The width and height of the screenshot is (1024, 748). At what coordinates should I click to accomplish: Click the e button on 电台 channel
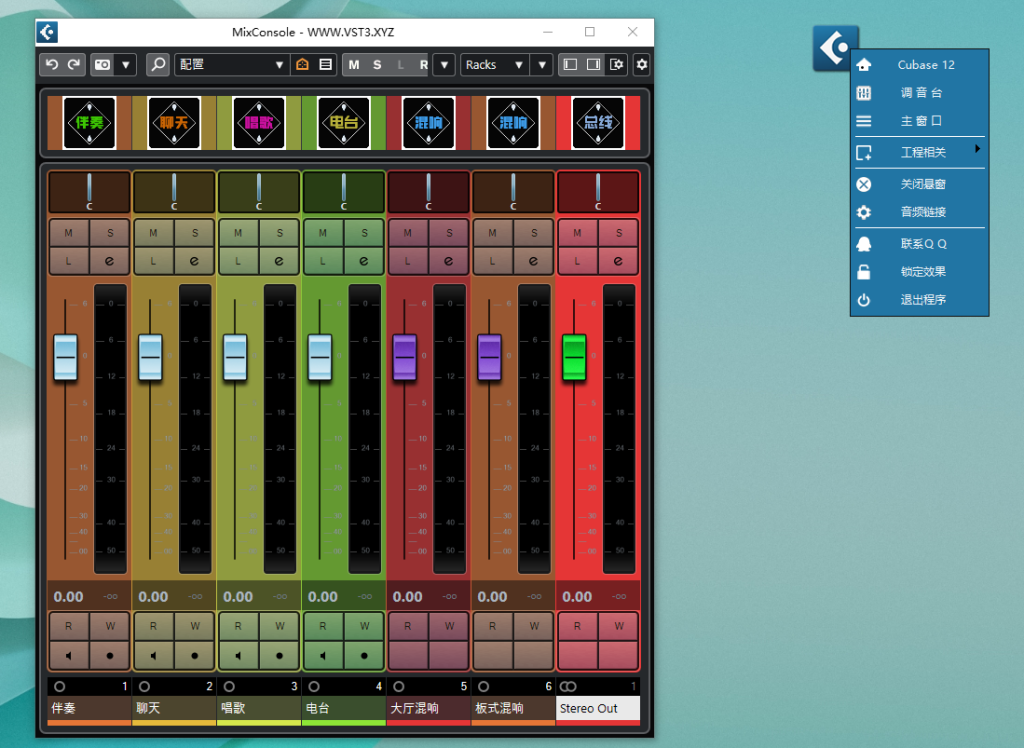tap(364, 261)
